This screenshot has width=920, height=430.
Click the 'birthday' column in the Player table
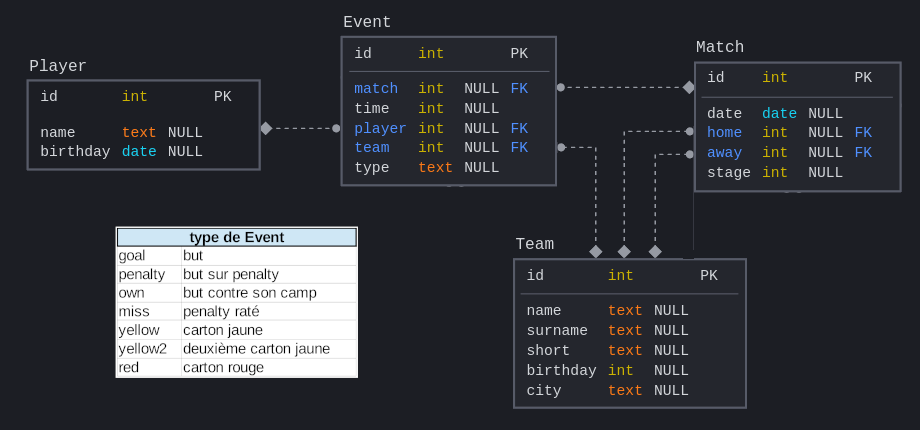[75, 152]
